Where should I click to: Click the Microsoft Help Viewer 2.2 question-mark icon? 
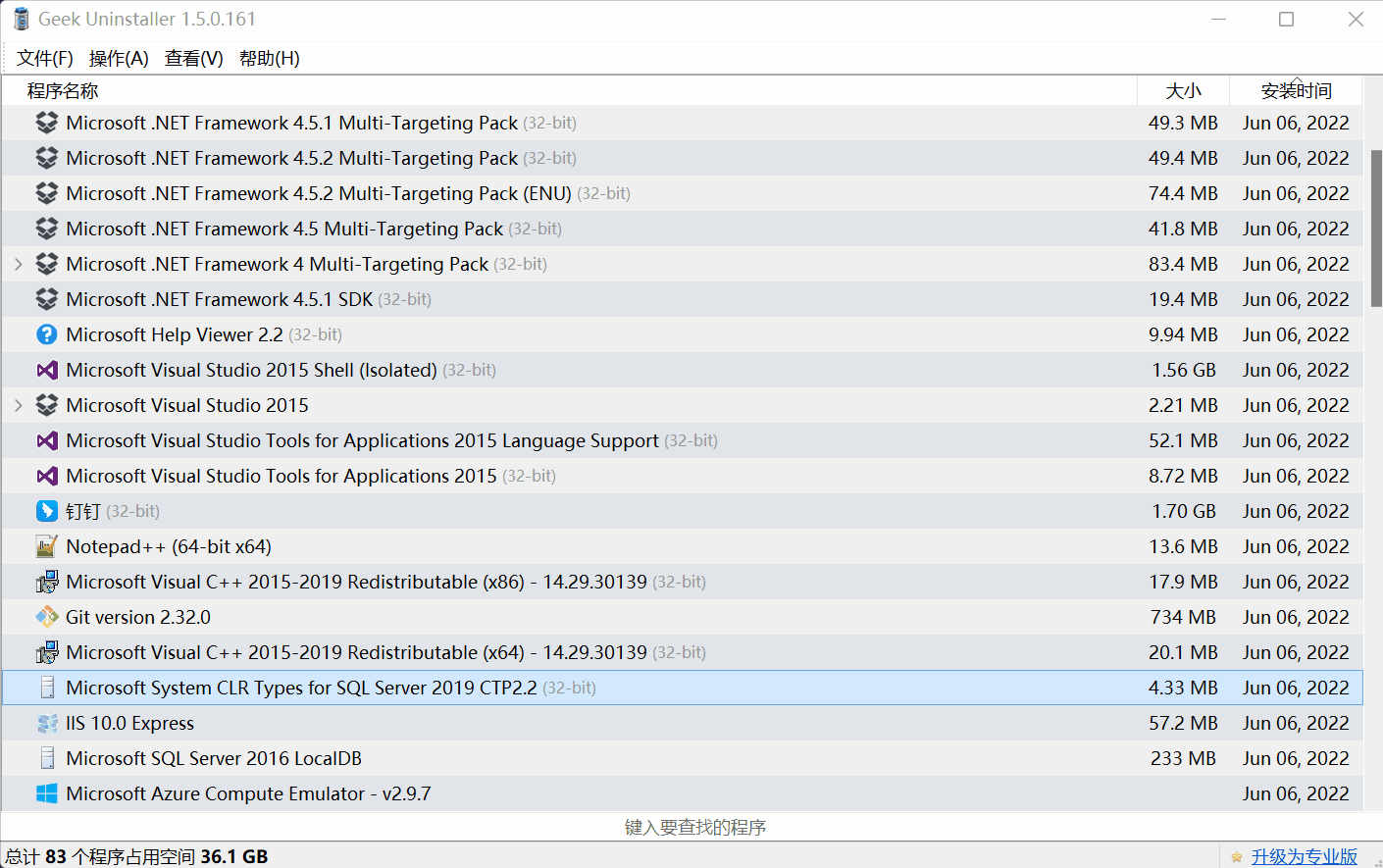[x=46, y=334]
